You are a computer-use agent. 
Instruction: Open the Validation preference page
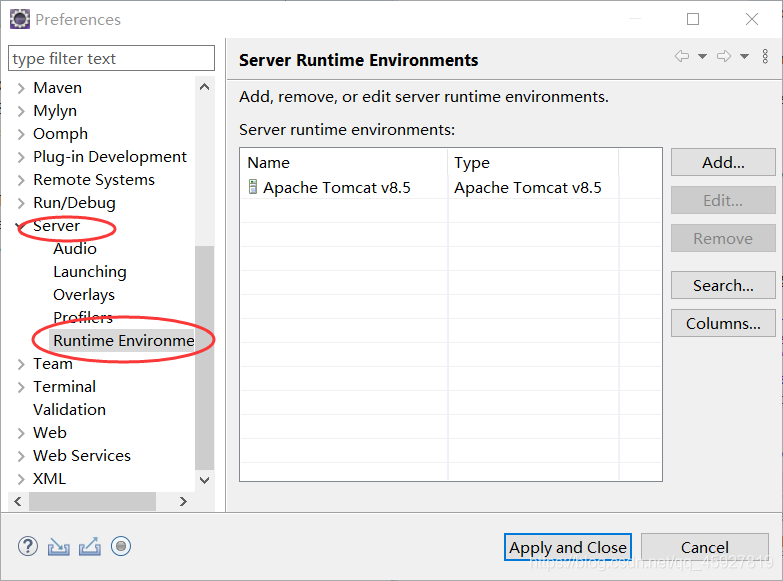(x=69, y=410)
